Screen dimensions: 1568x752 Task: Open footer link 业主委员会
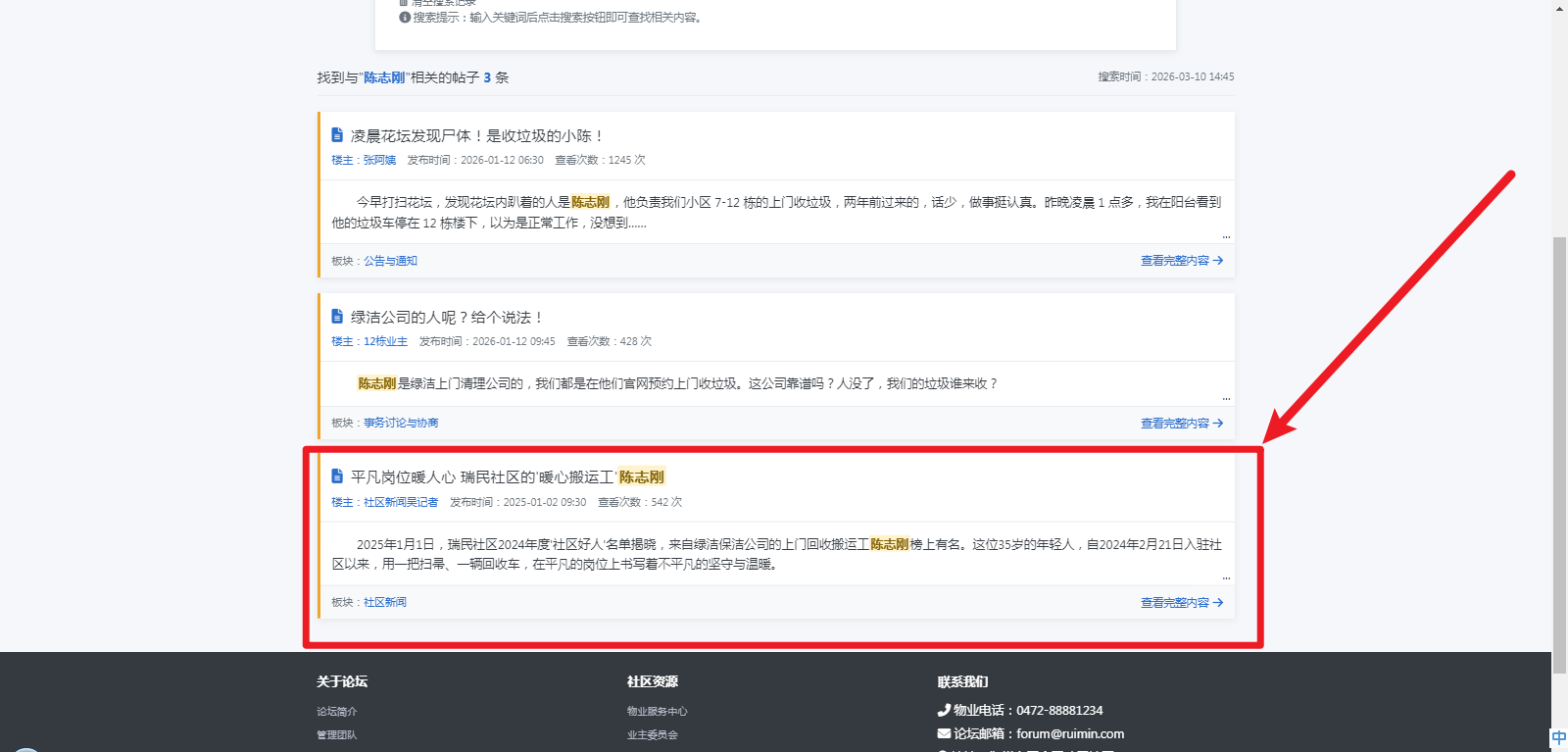pos(653,735)
